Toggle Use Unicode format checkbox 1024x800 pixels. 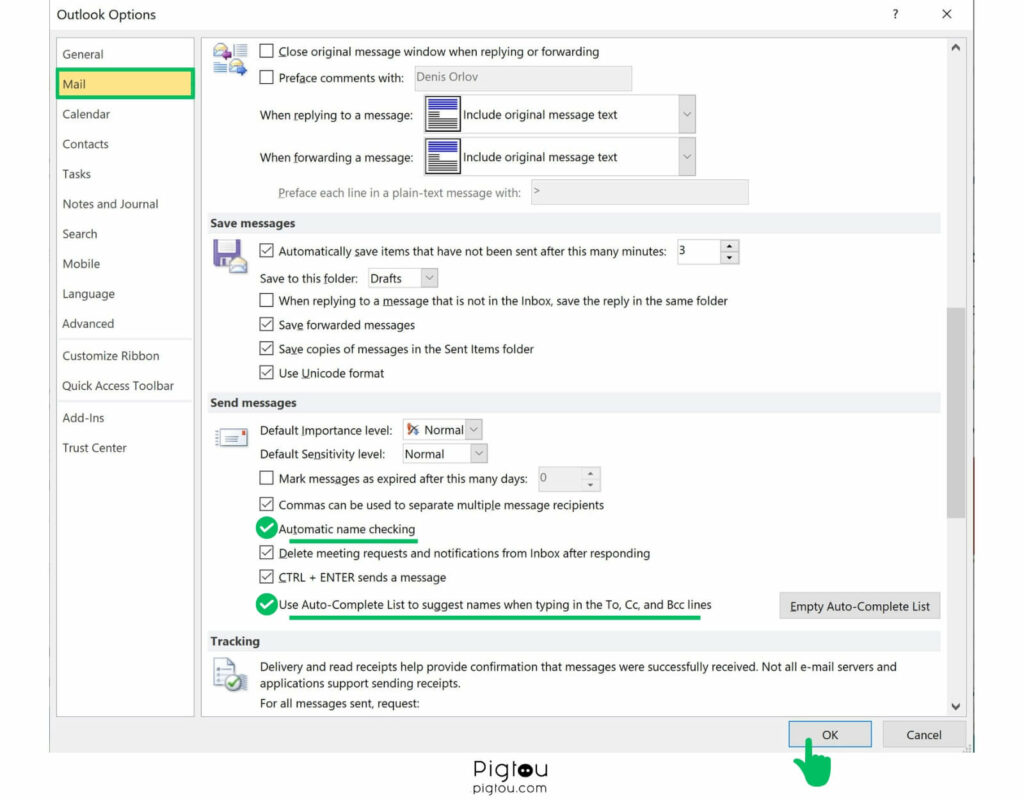coord(266,372)
